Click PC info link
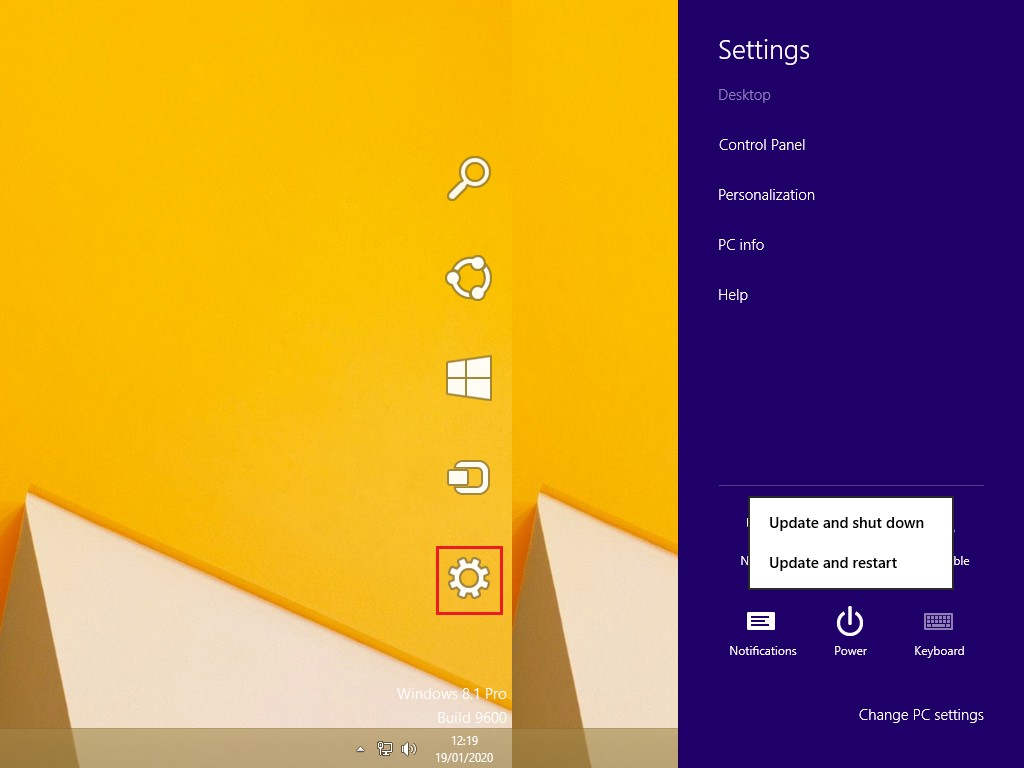The image size is (1024, 768). coord(741,245)
